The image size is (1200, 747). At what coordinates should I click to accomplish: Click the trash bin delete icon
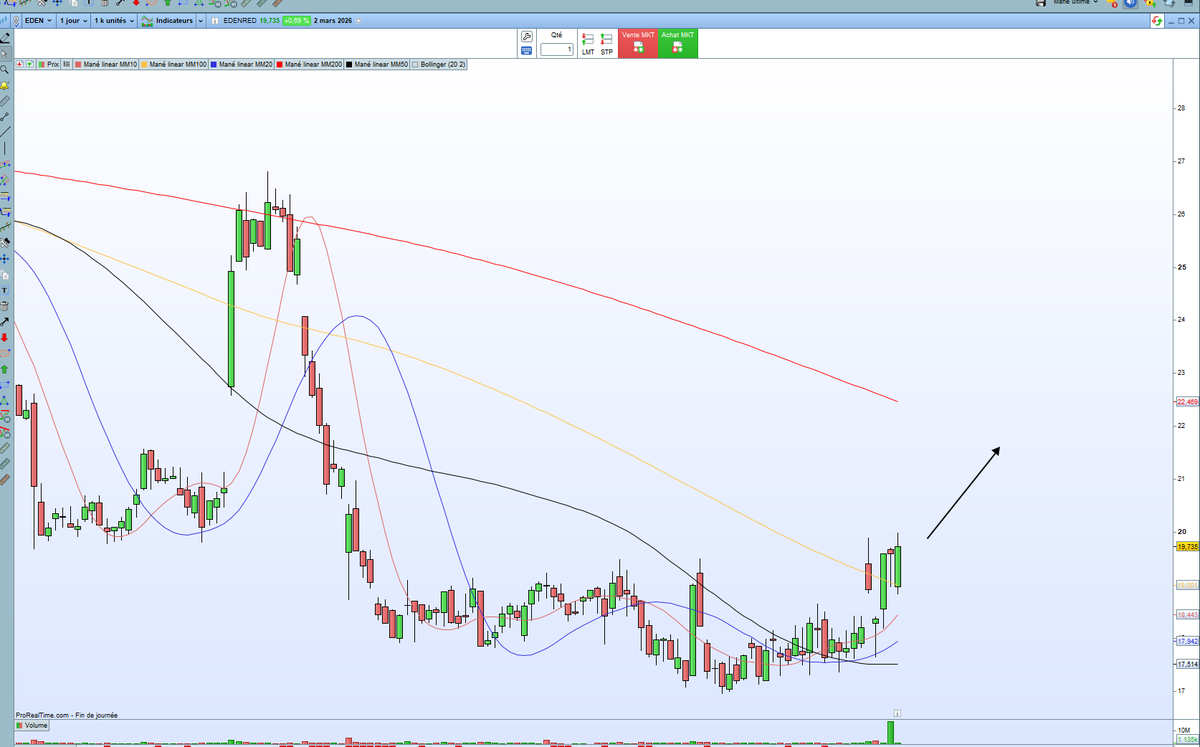coord(6,306)
